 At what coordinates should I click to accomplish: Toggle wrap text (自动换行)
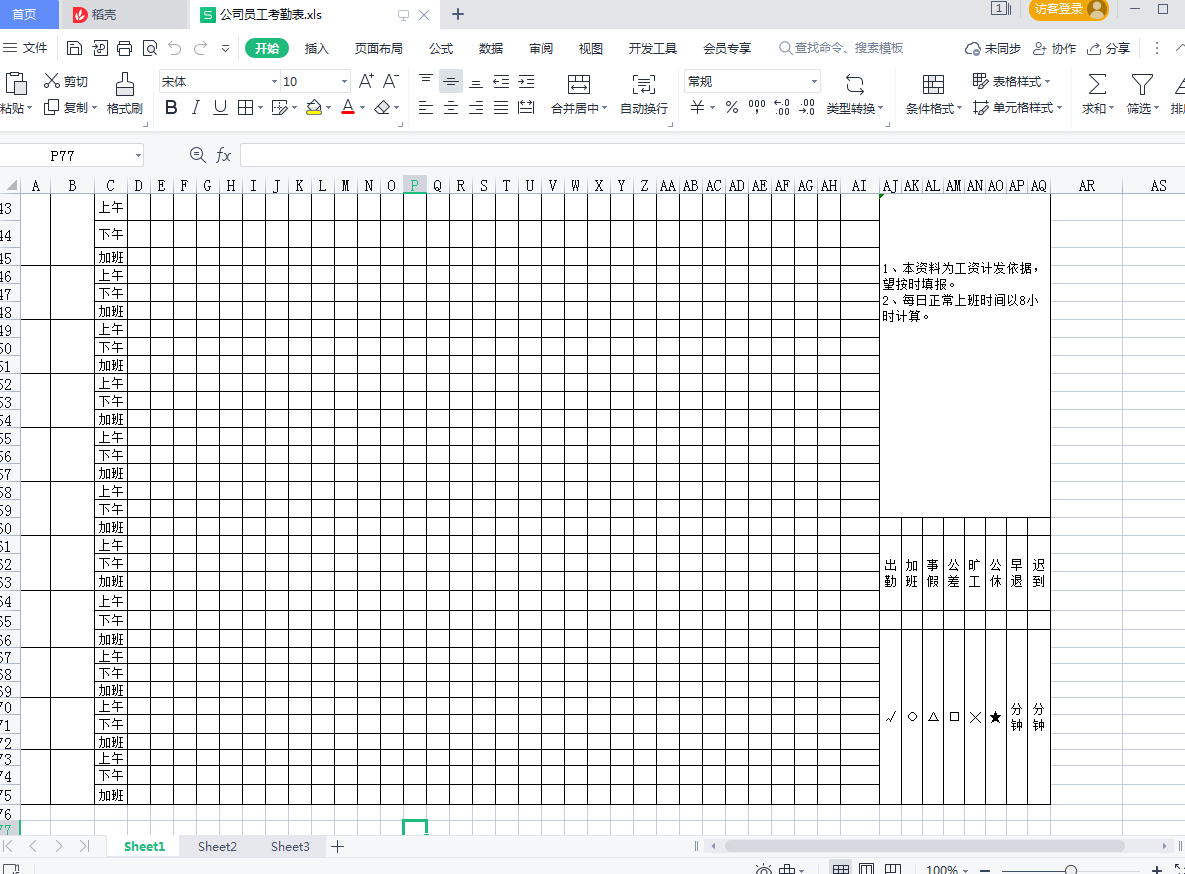point(644,84)
